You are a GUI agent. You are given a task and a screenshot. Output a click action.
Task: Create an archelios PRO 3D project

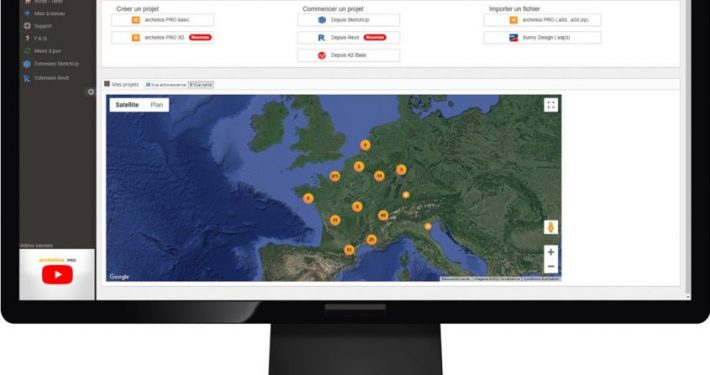point(163,38)
